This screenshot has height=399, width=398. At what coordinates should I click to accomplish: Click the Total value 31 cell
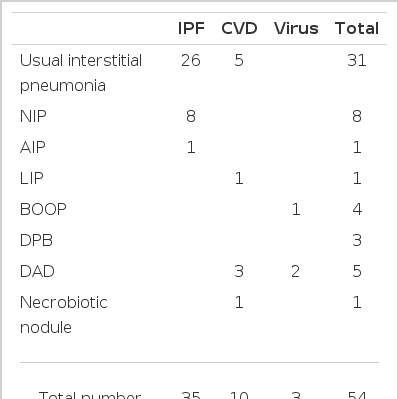[357, 61]
